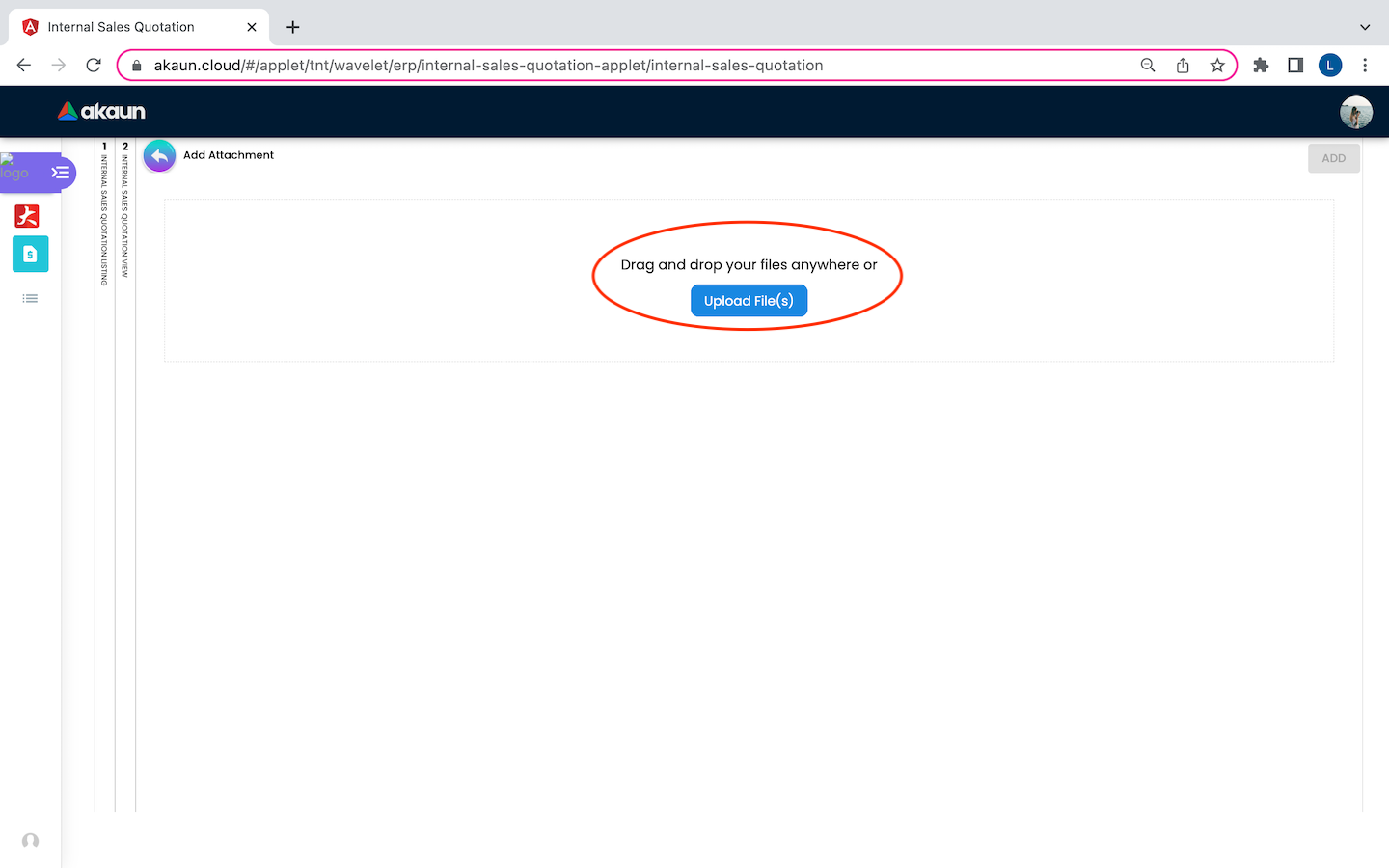Click the zoom magnifier icon in address bar

(1148, 66)
